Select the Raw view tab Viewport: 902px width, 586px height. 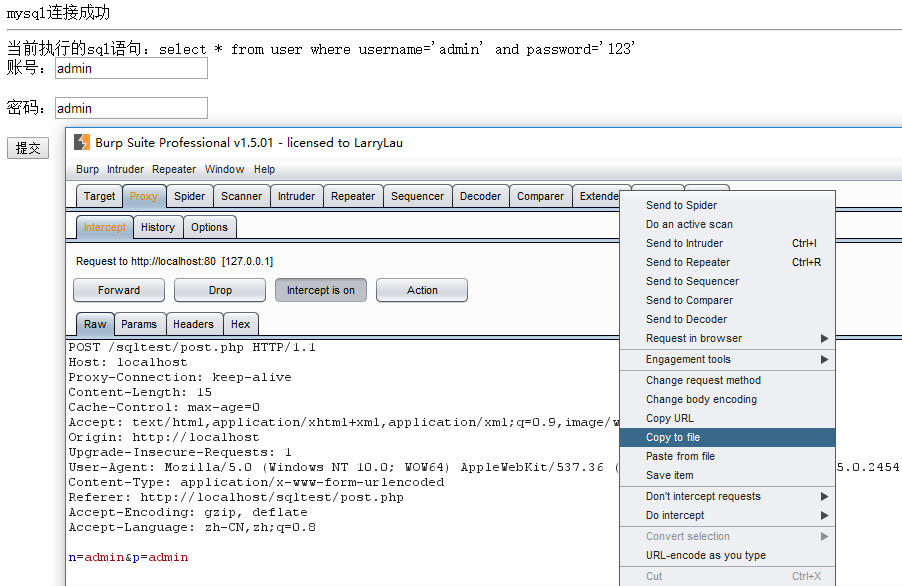pyautogui.click(x=95, y=324)
